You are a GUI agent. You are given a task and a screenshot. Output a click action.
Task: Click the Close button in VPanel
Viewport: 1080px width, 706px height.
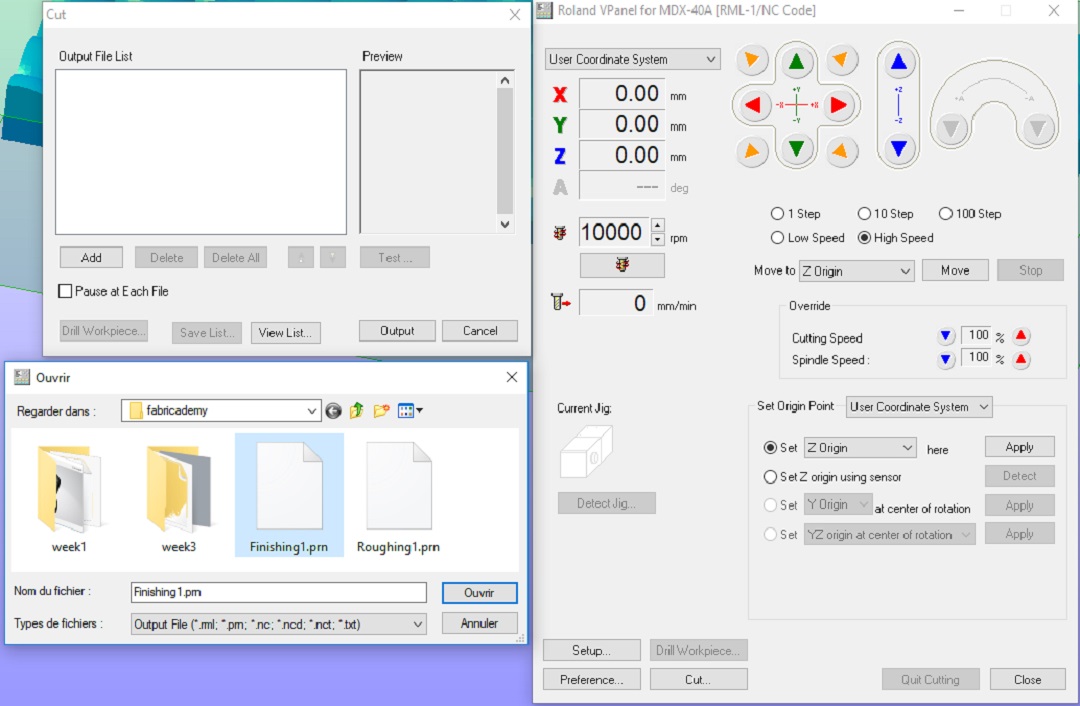(x=1027, y=680)
